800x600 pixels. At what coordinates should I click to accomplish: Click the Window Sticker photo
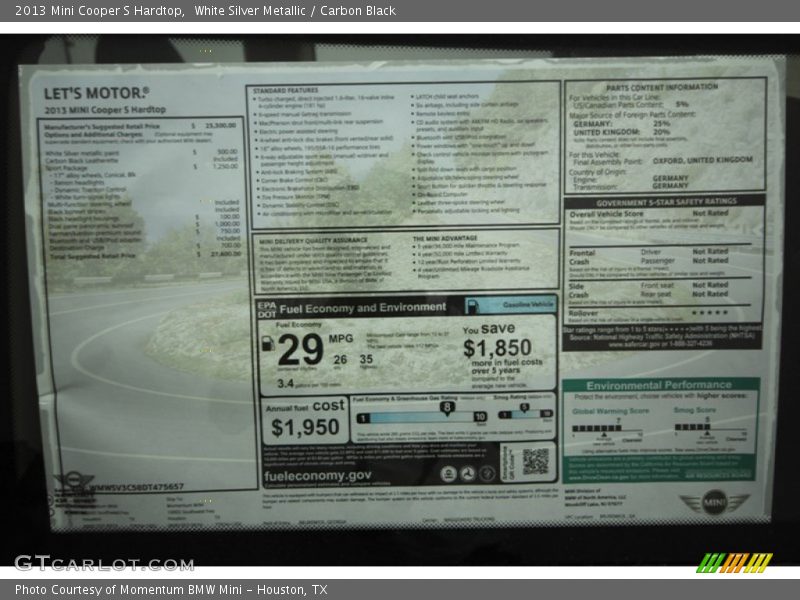(x=400, y=300)
